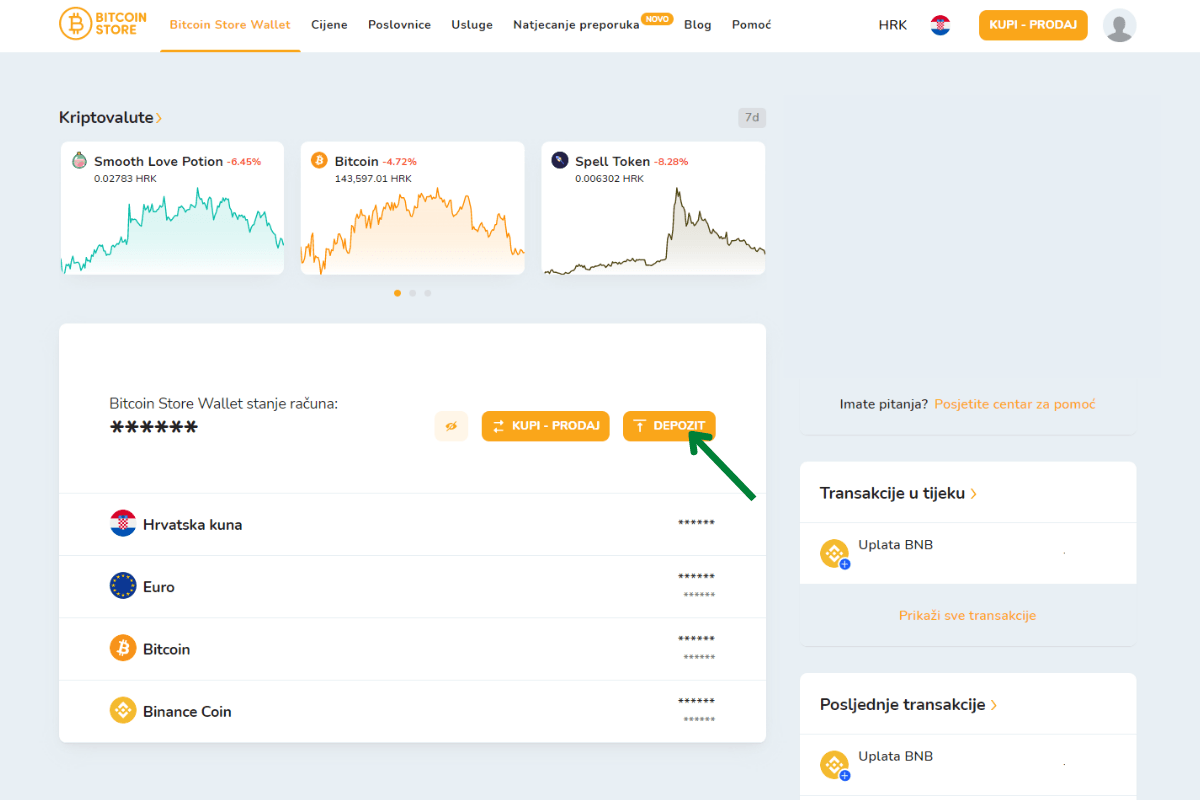
Task: Click the Spell Token icon
Action: tap(559, 160)
